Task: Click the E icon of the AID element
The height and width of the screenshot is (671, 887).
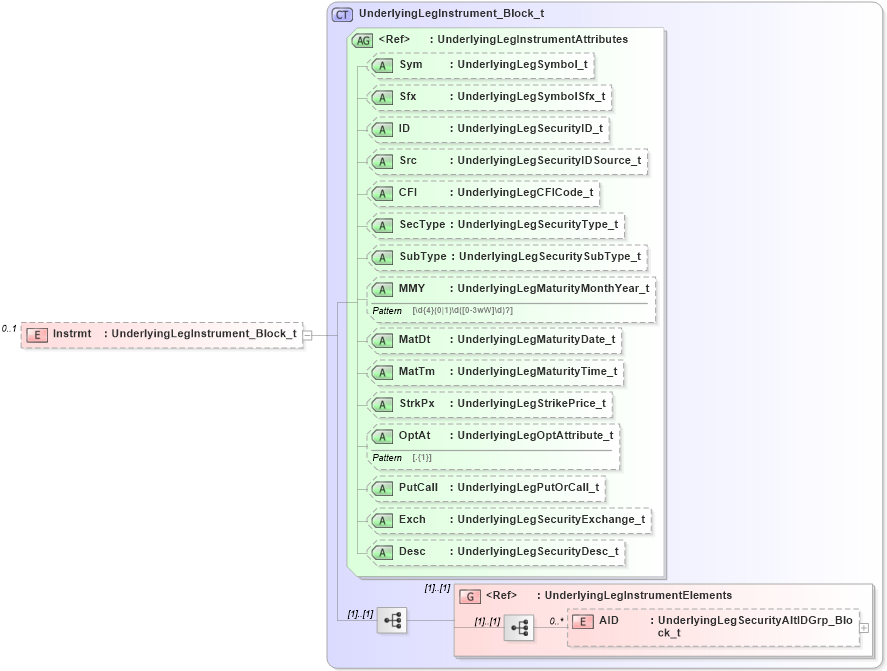Action: pos(581,620)
